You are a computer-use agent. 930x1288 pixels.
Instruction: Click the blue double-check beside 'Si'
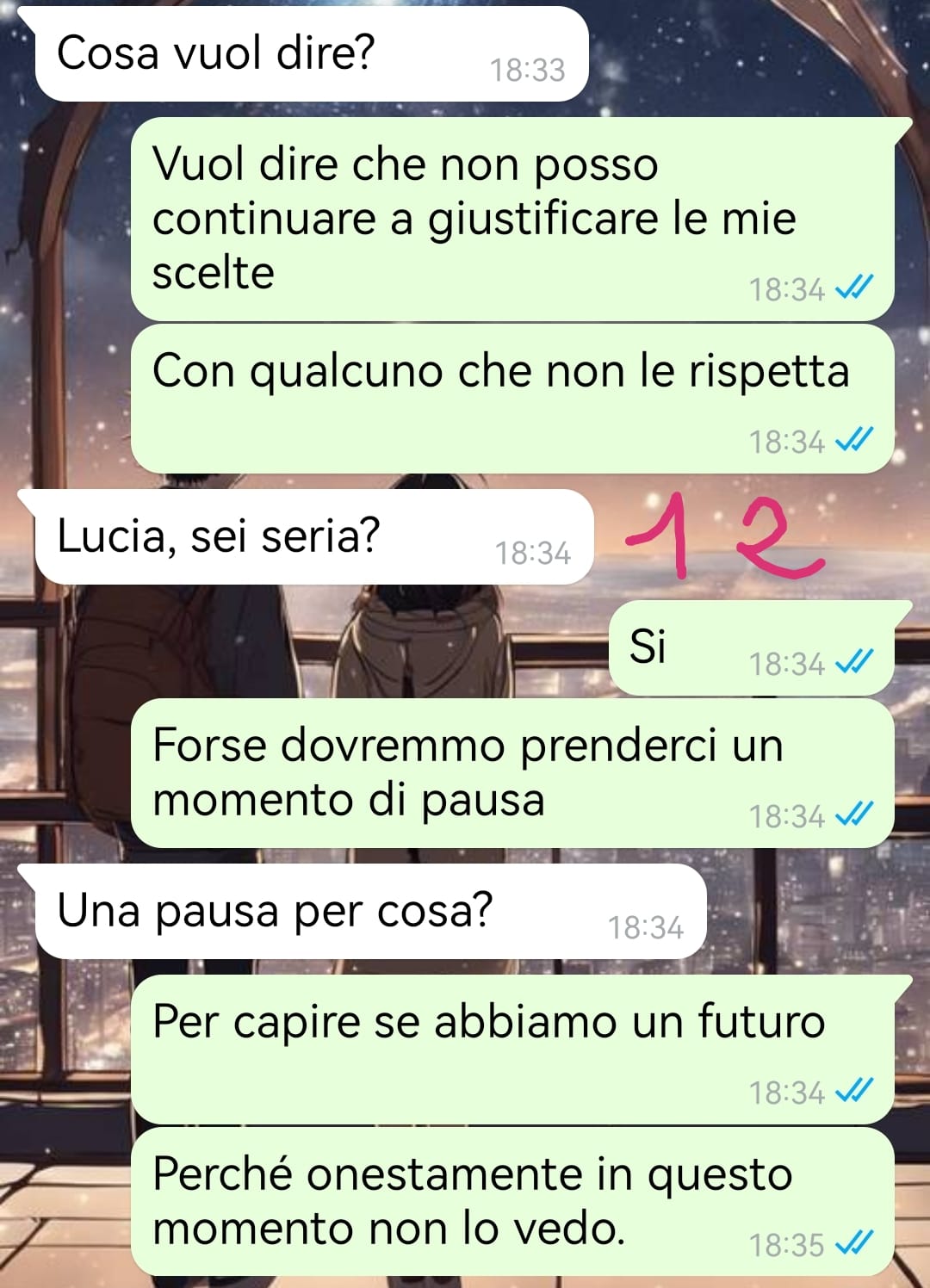854,662
